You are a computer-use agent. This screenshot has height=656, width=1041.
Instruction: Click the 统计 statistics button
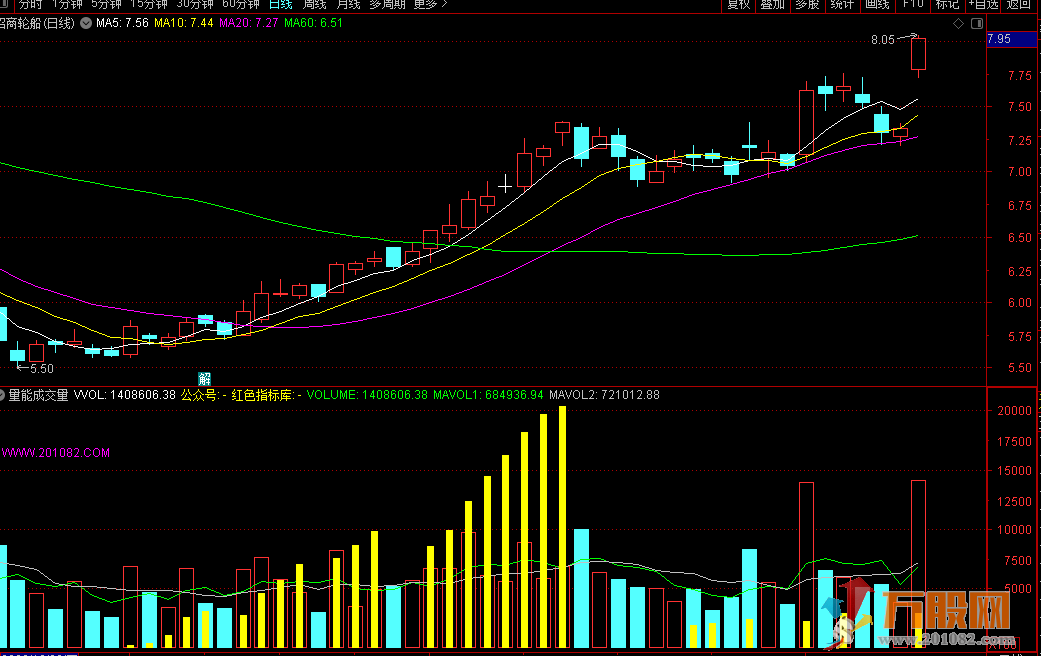coord(842,5)
